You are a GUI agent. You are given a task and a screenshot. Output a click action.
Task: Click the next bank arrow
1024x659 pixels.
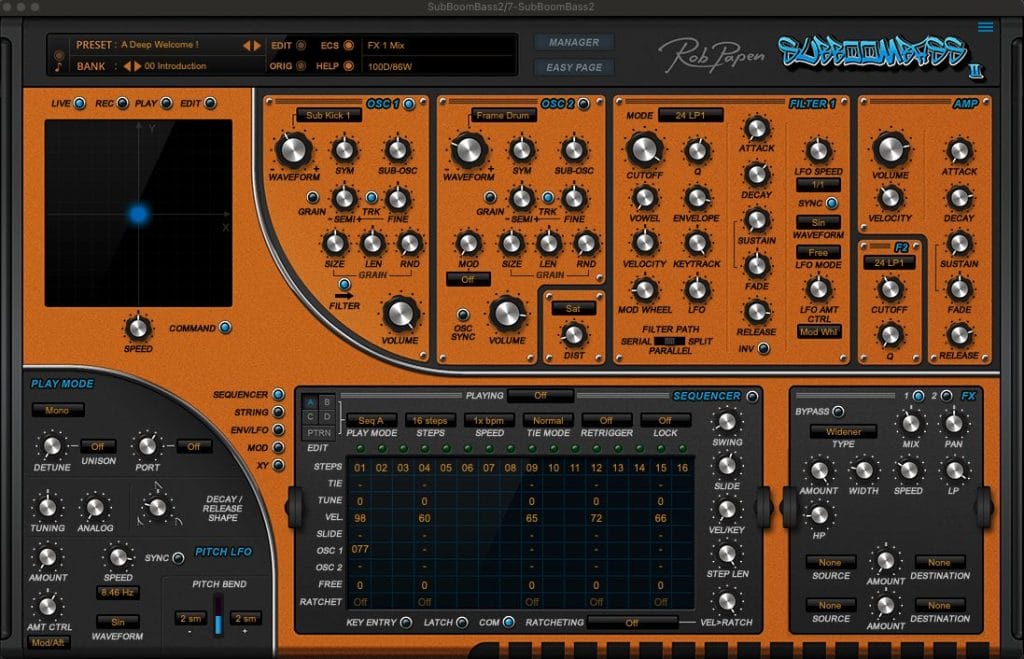[x=137, y=66]
